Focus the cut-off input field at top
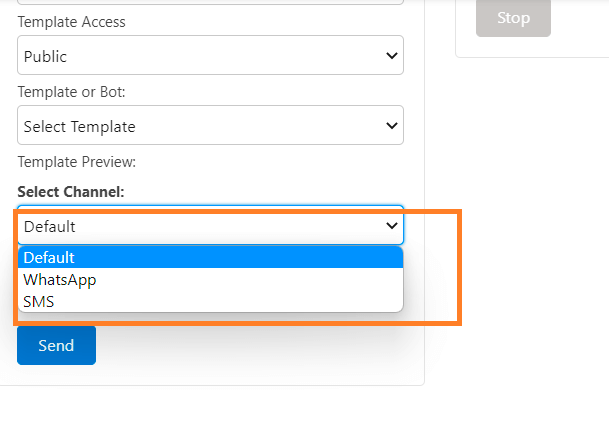Image resolution: width=609 pixels, height=429 pixels. (x=210, y=2)
